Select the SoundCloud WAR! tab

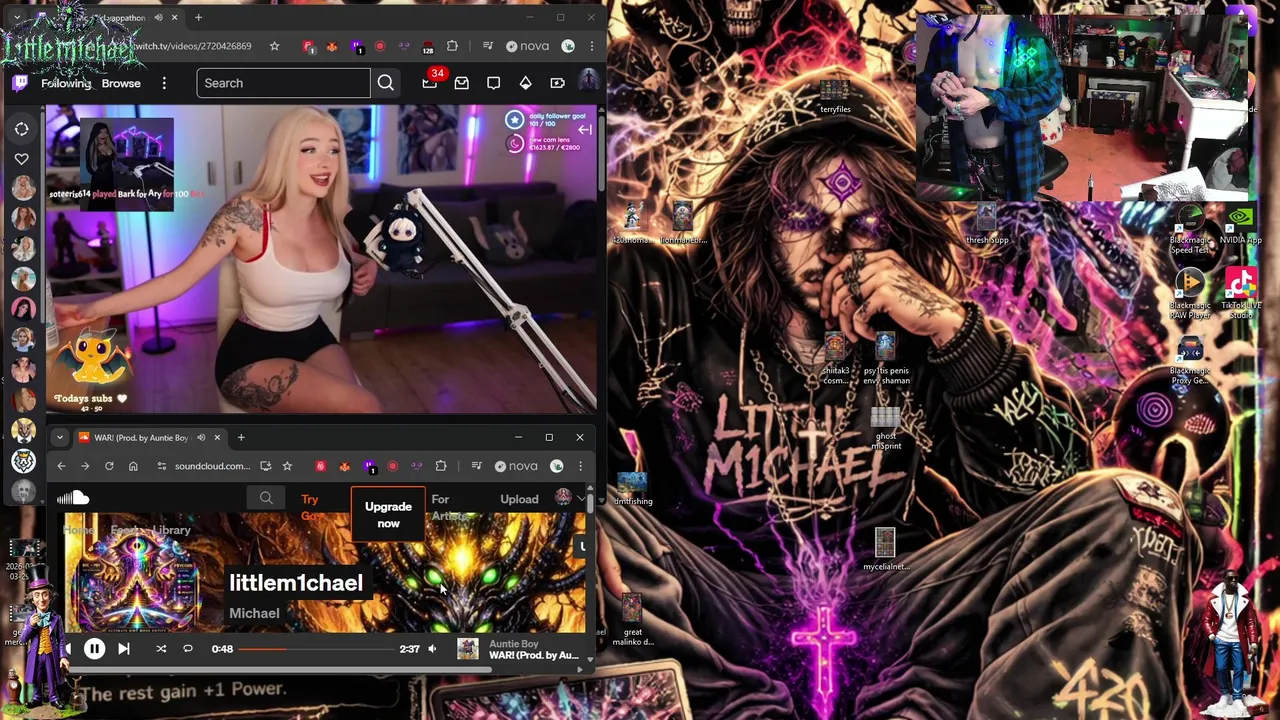140,437
